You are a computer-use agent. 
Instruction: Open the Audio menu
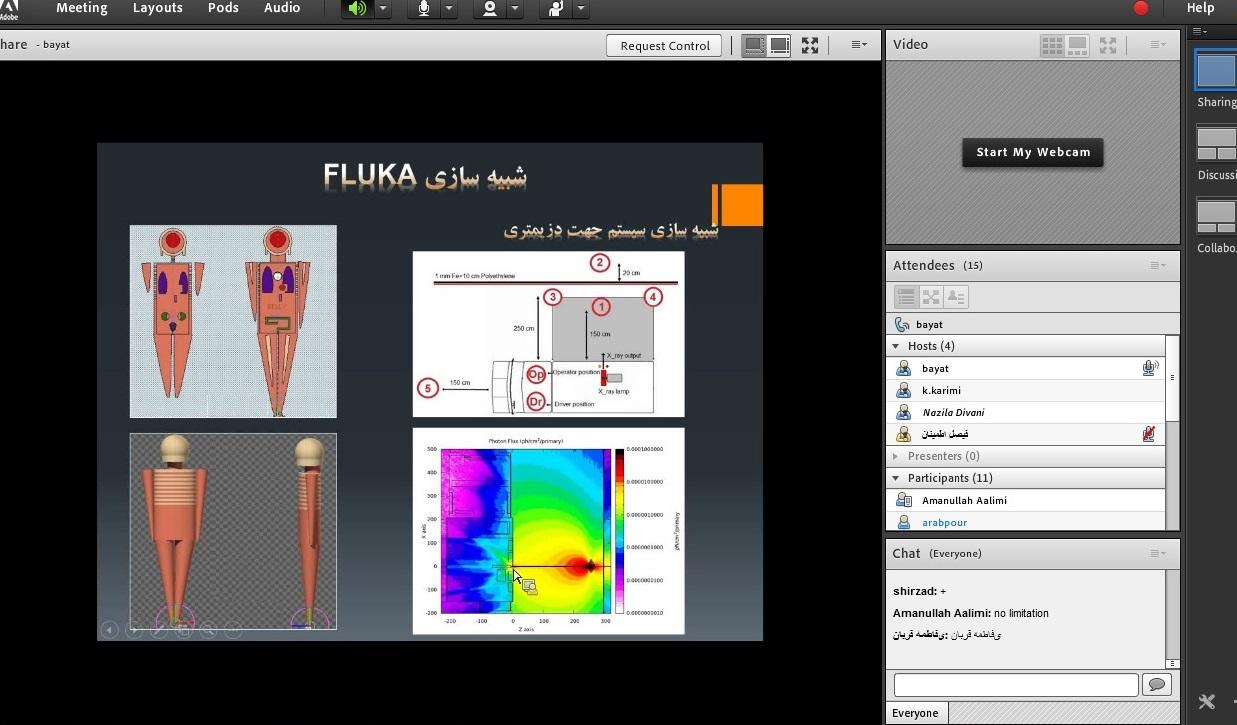(x=282, y=8)
